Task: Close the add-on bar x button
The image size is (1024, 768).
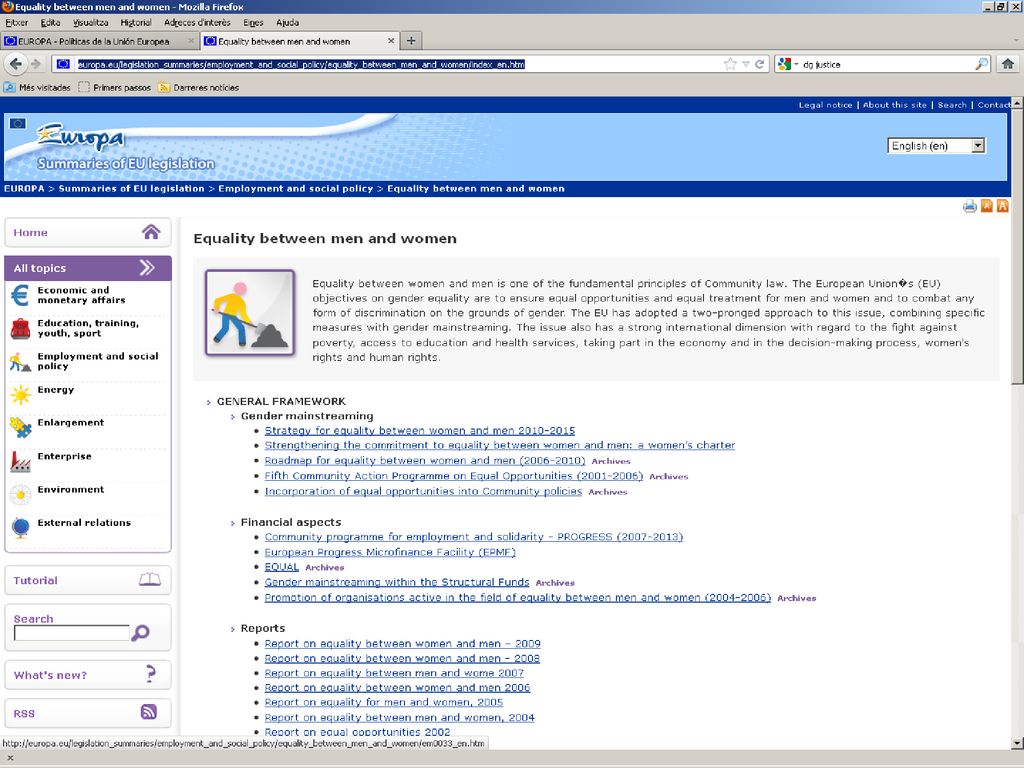Action: click(10, 758)
